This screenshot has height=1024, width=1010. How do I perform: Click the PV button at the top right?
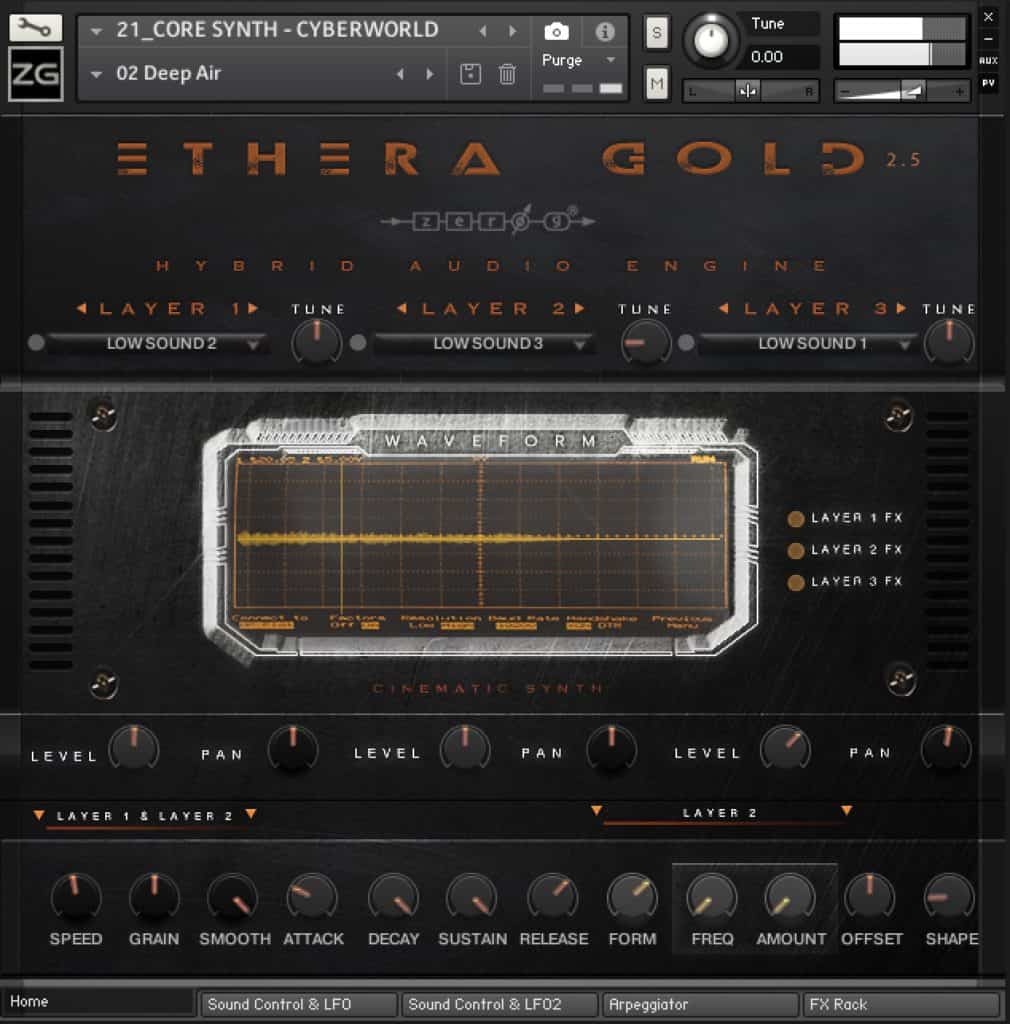[988, 83]
